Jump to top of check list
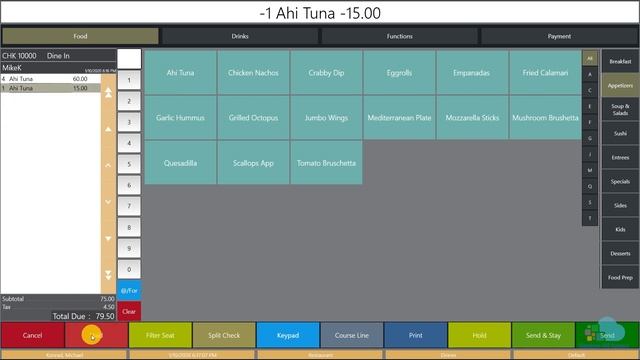Image resolution: width=640 pixels, height=360 pixels. tap(108, 93)
